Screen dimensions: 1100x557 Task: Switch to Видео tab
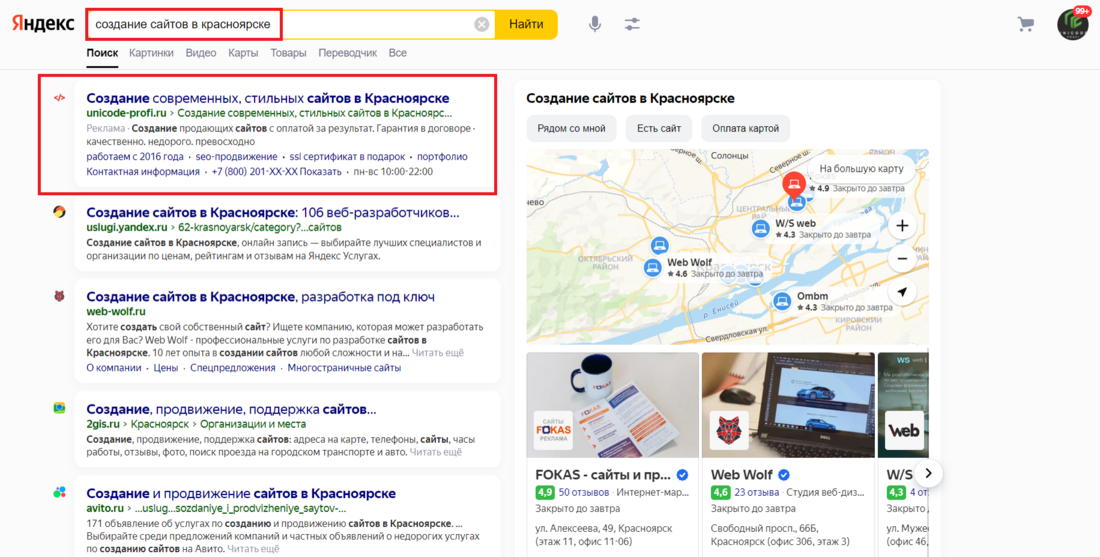pos(201,53)
